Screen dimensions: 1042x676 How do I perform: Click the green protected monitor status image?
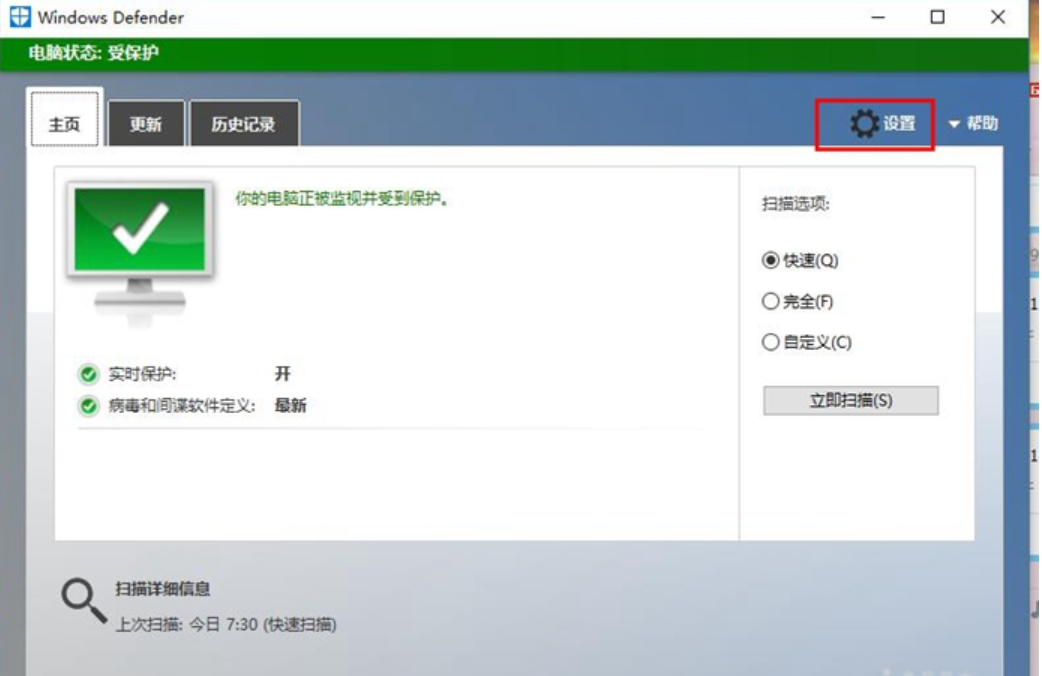click(140, 255)
